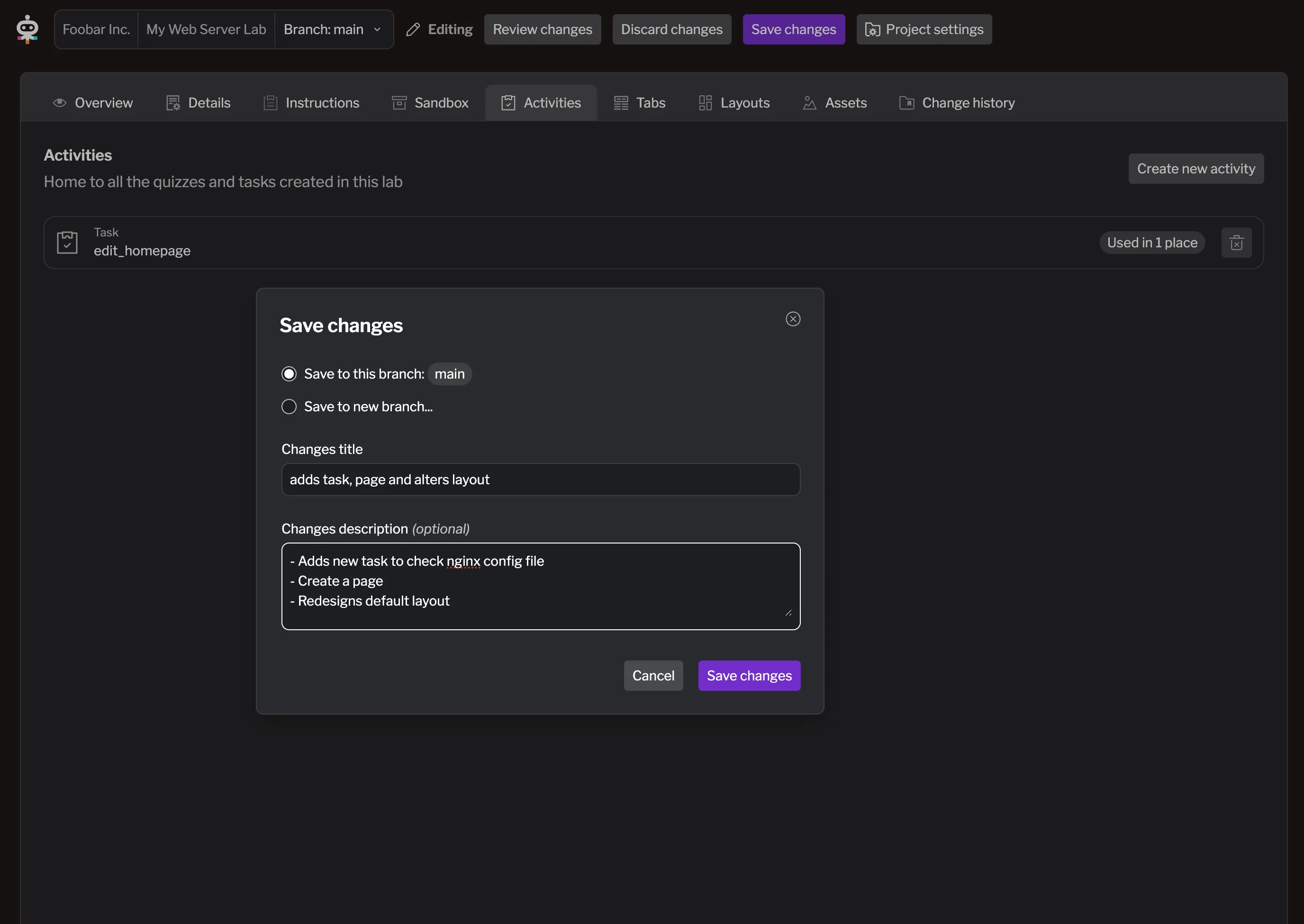This screenshot has width=1304, height=924.
Task: Grab the description textarea resize handle
Action: 788,613
